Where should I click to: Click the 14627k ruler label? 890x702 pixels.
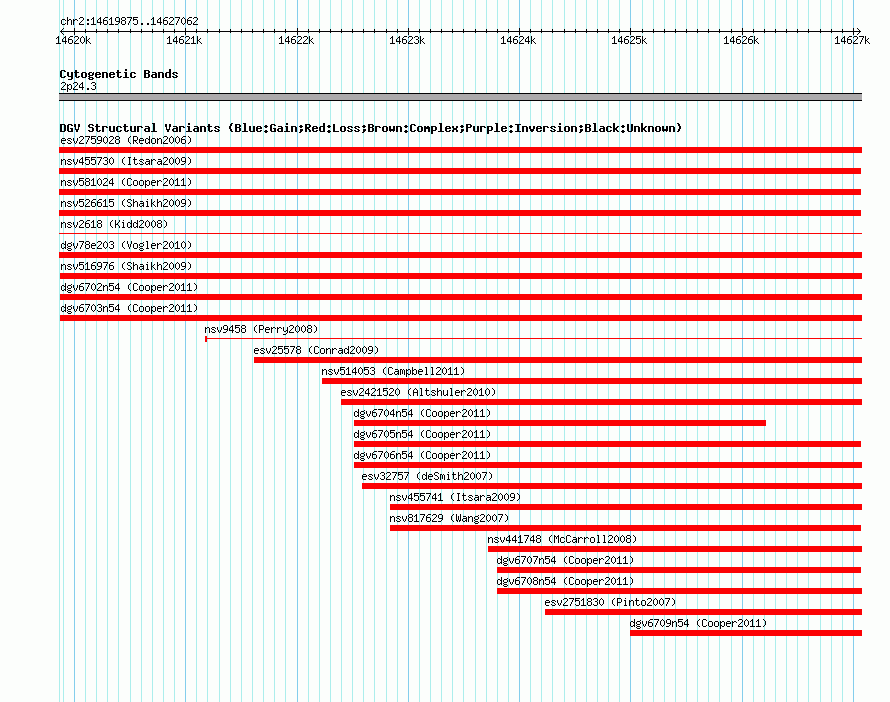(852, 40)
